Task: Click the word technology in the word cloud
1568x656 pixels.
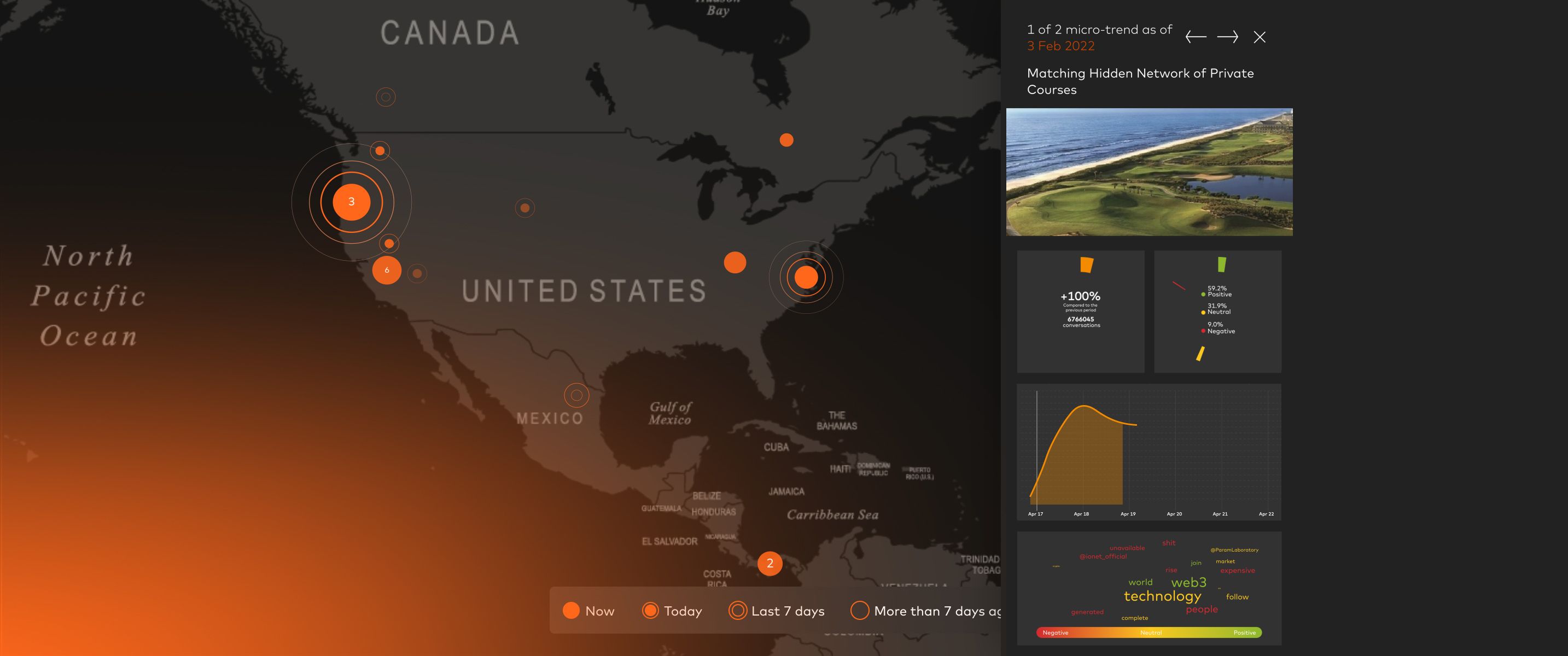Action: (1162, 596)
